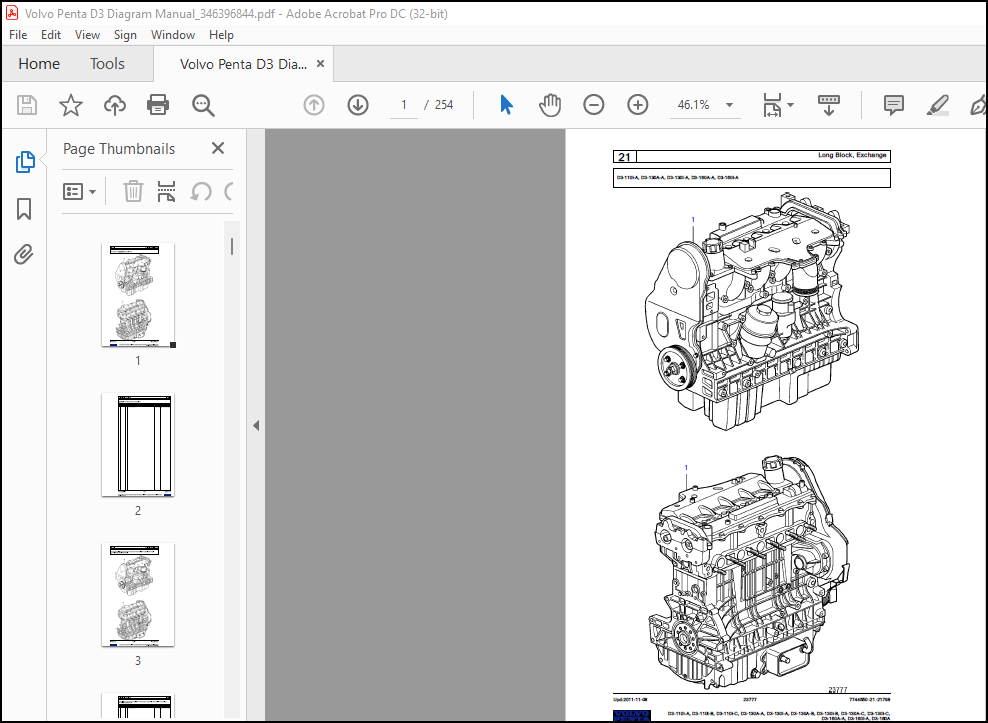Zoom out with minus icon
This screenshot has width=988, height=723.
point(594,105)
